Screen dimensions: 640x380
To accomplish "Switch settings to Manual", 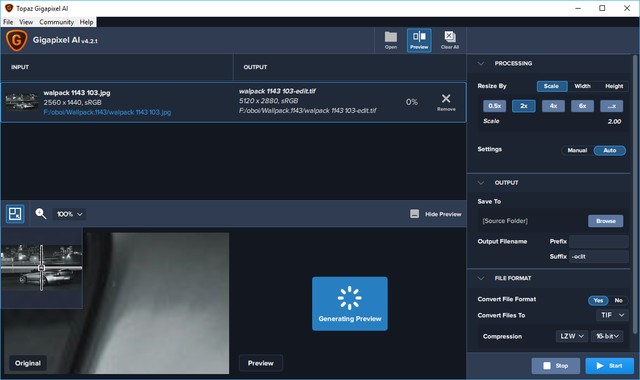I will coord(577,150).
